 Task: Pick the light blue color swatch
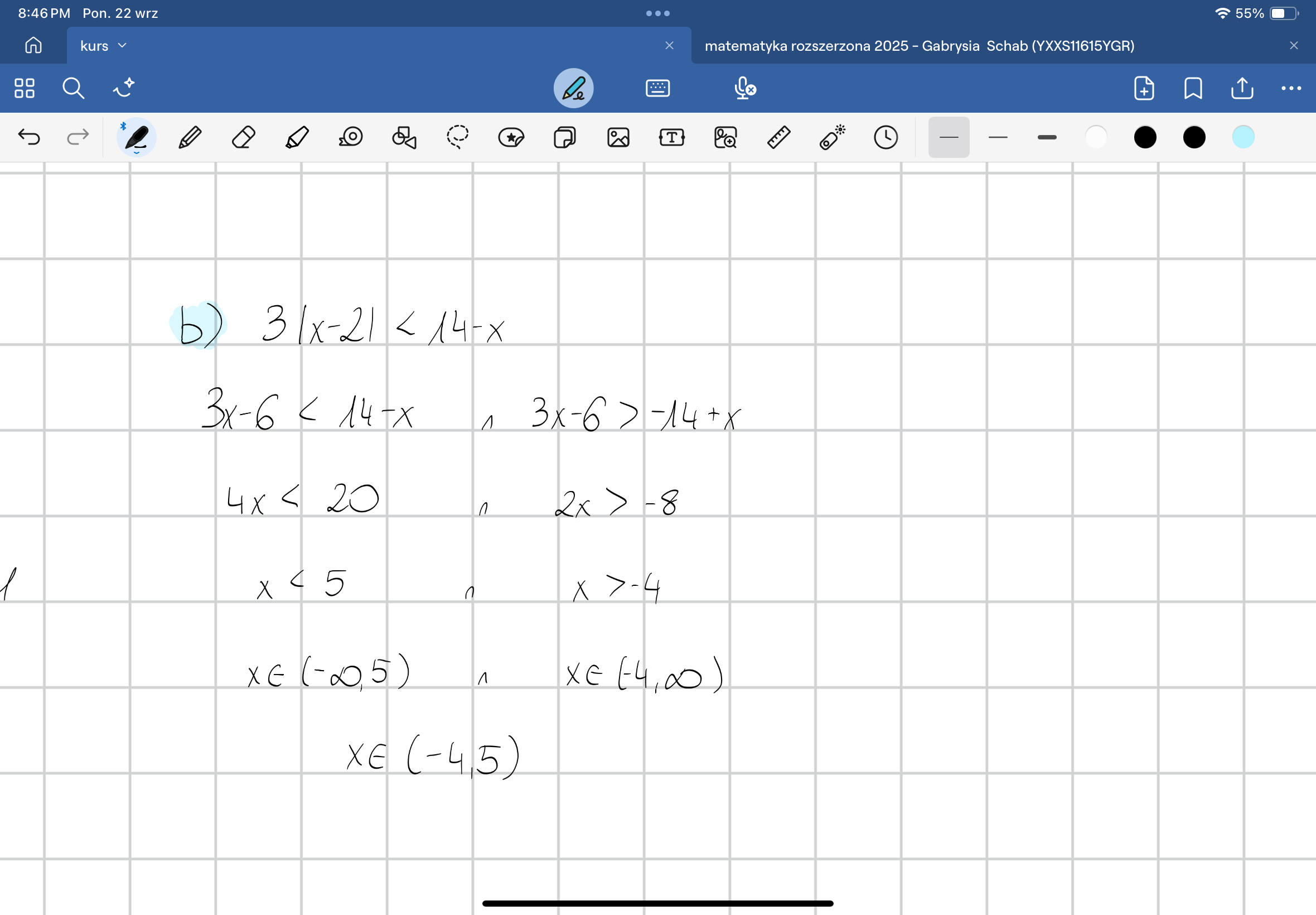[1242, 138]
